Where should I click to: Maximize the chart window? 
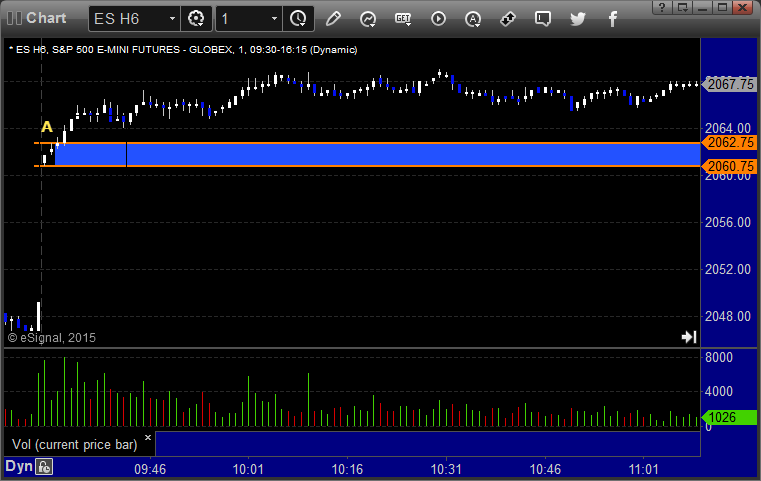point(722,7)
